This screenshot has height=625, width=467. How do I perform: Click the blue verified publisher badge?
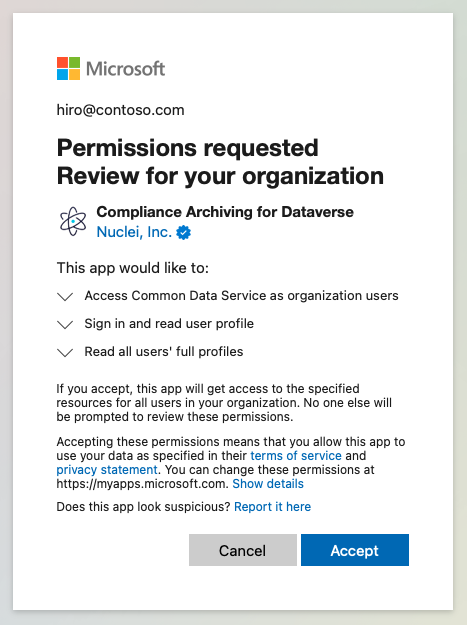[x=184, y=232]
